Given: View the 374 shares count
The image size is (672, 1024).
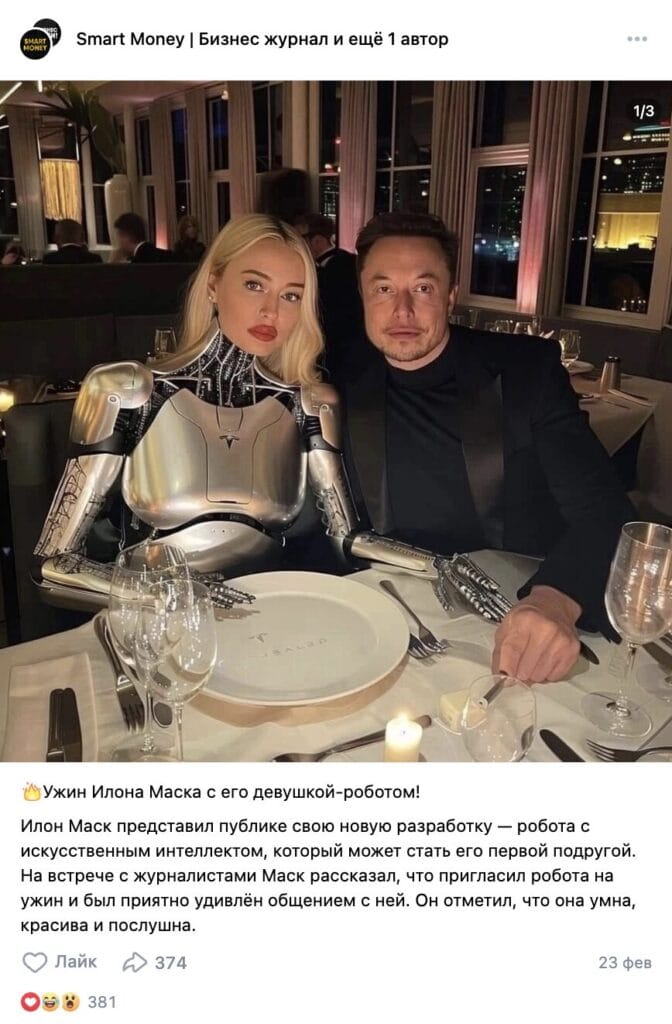Looking at the screenshot, I should click(170, 963).
